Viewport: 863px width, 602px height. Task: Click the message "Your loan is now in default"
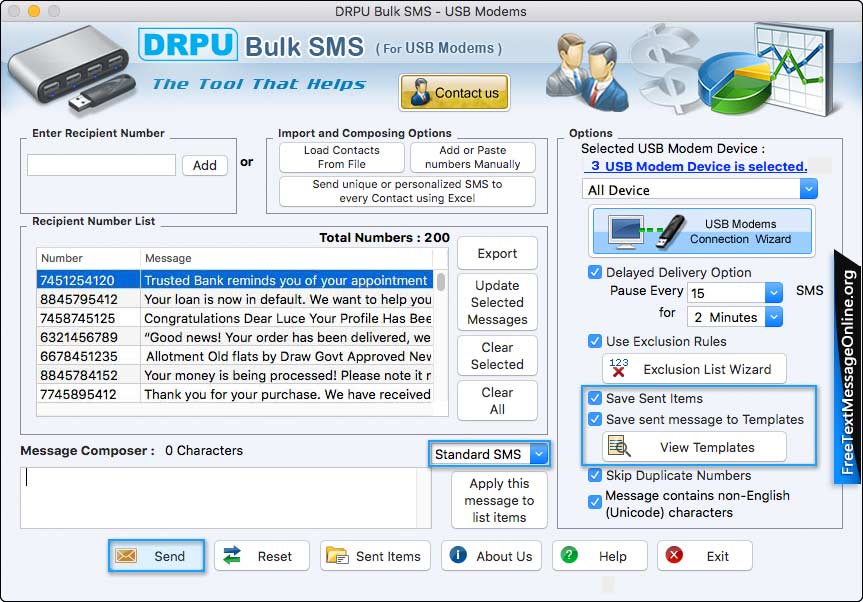coord(288,299)
